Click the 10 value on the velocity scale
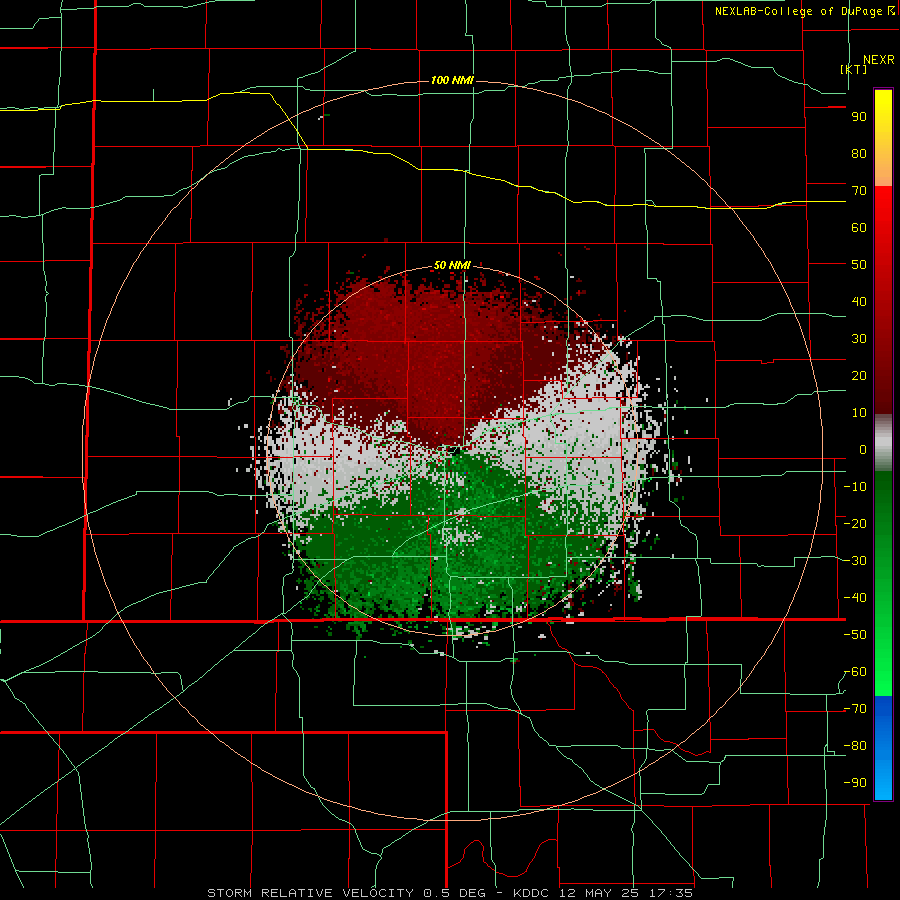This screenshot has height=900, width=900. pyautogui.click(x=859, y=413)
